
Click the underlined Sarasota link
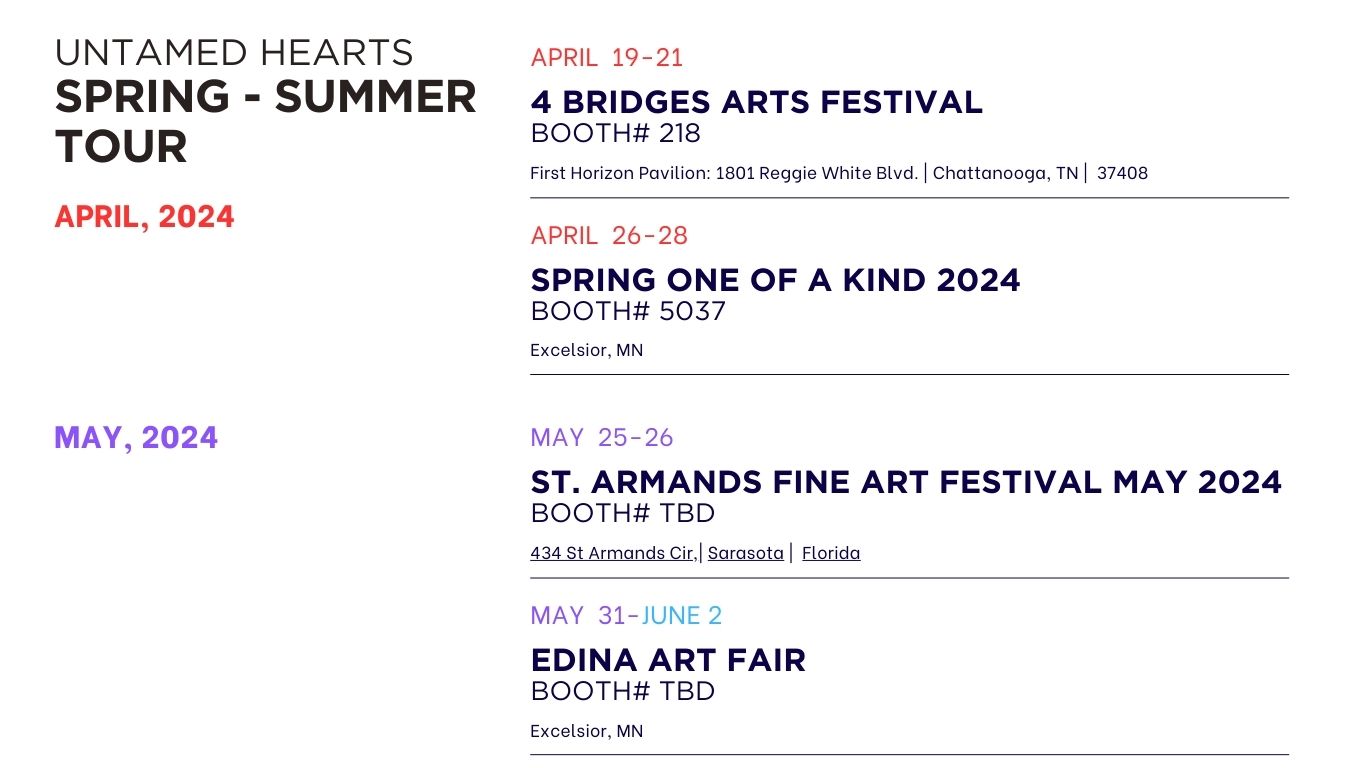(746, 552)
